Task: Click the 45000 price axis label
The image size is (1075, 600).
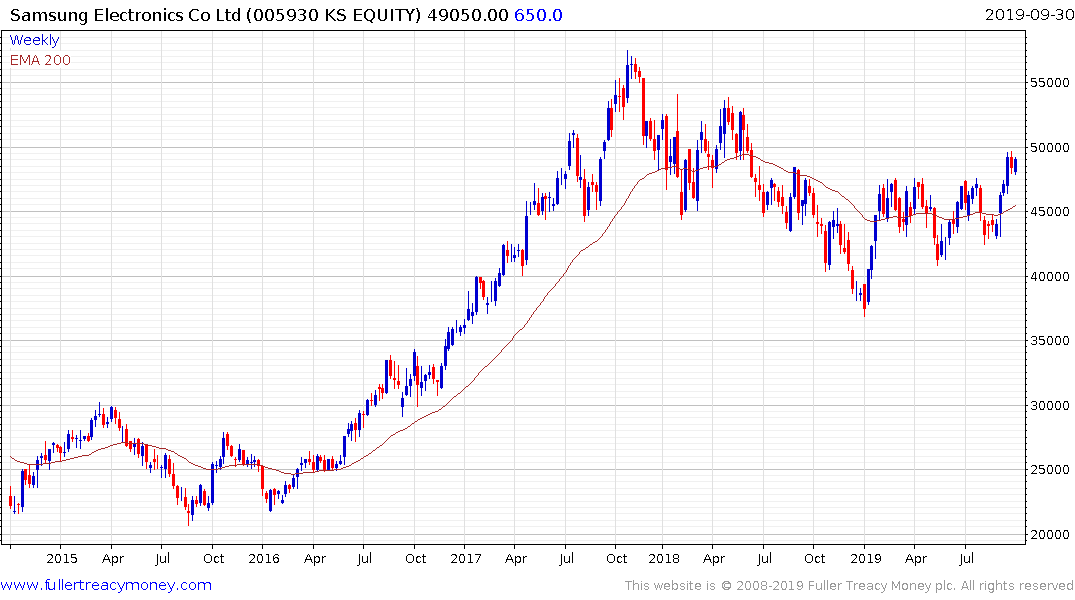Action: pos(1049,212)
